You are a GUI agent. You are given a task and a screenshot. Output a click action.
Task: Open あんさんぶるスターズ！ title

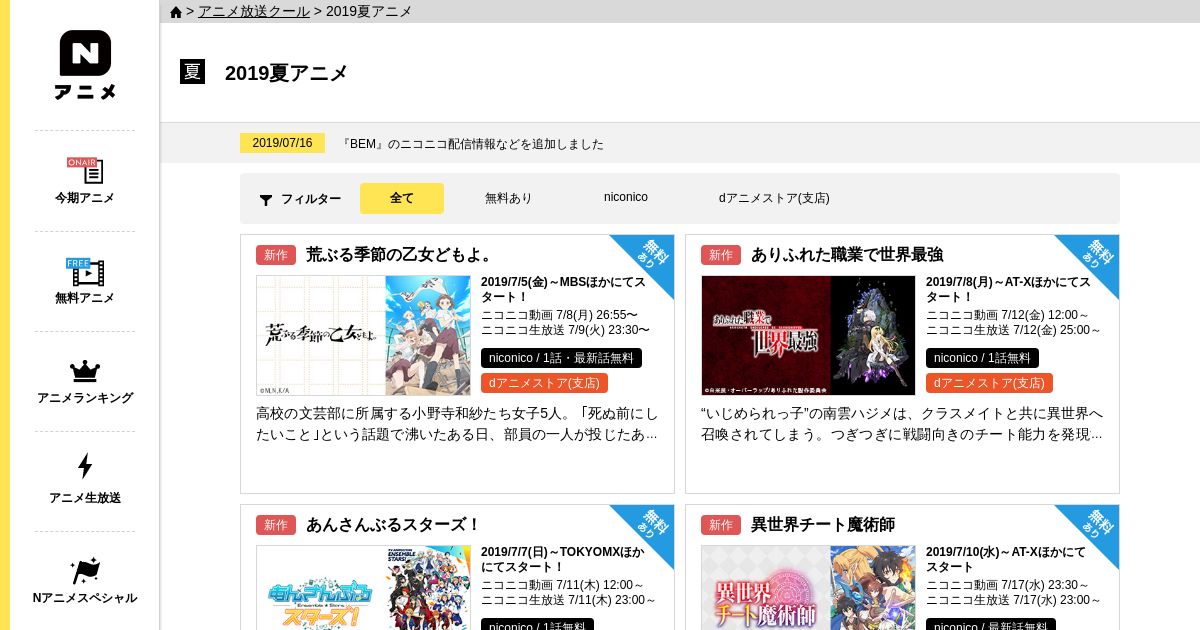pyautogui.click(x=394, y=525)
